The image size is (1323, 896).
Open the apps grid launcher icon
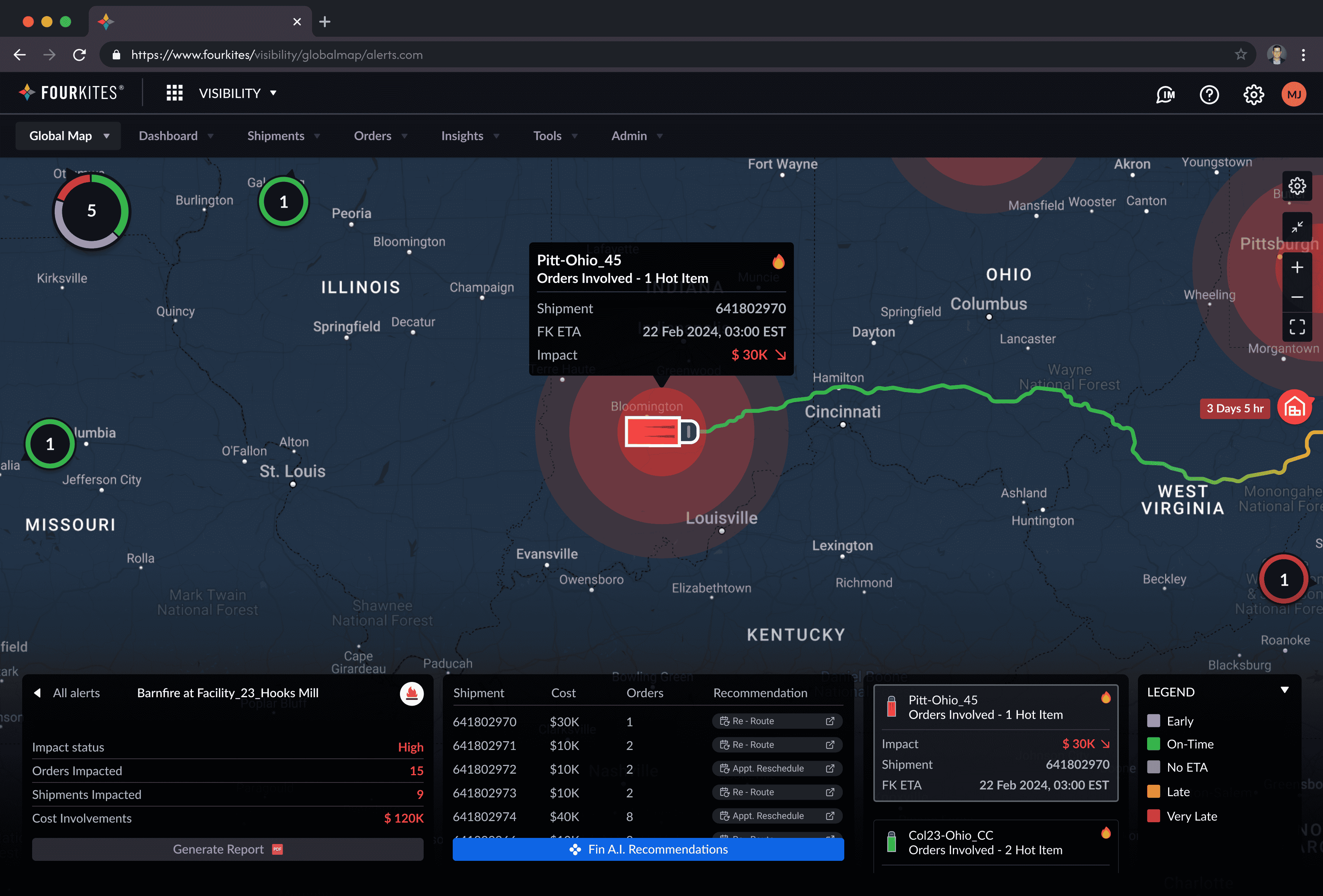tap(174, 93)
